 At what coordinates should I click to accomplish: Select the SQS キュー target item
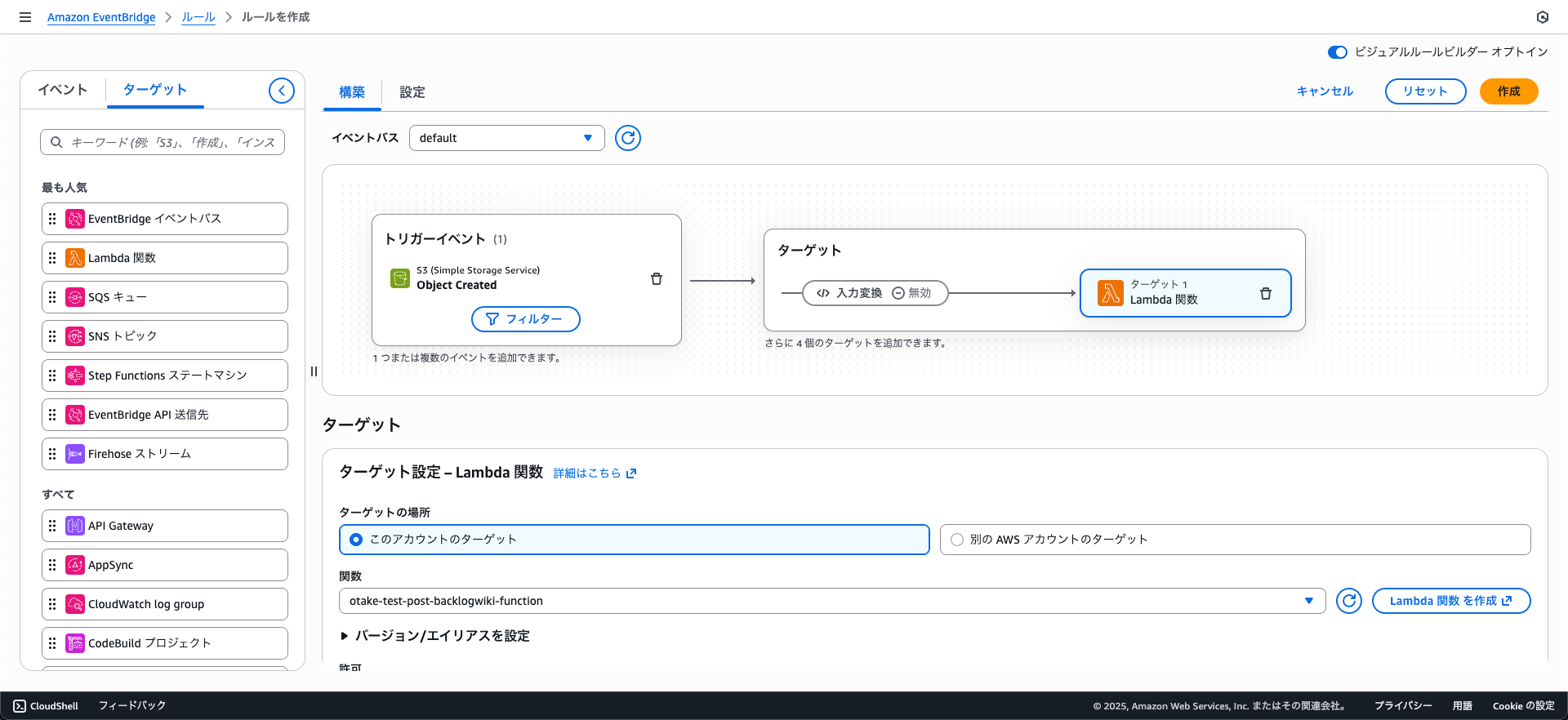click(x=165, y=297)
